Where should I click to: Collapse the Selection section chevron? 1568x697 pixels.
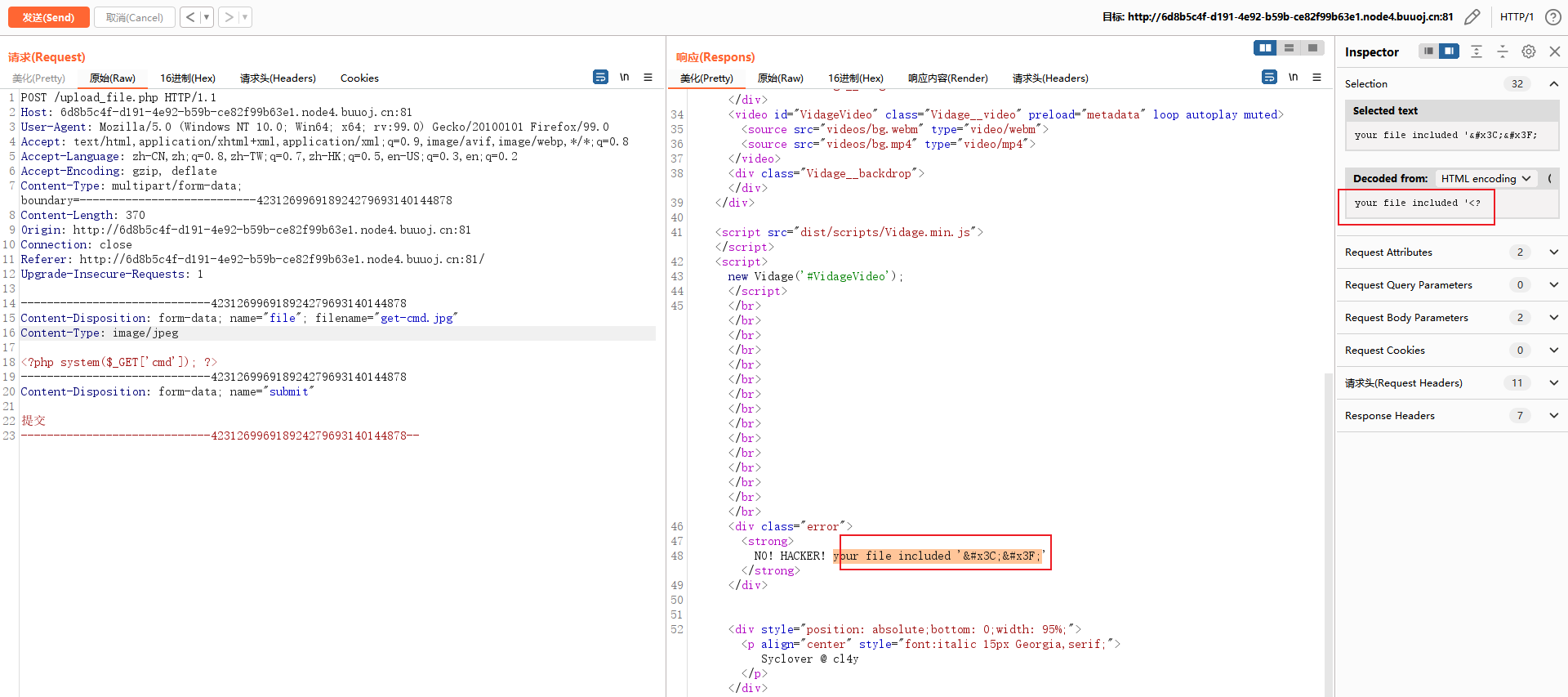(x=1554, y=83)
